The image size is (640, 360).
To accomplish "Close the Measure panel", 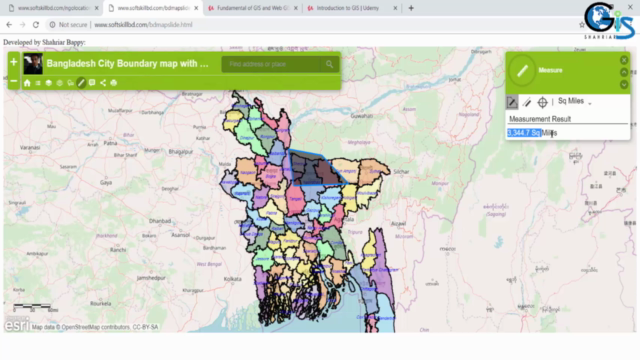I will 624,60.
